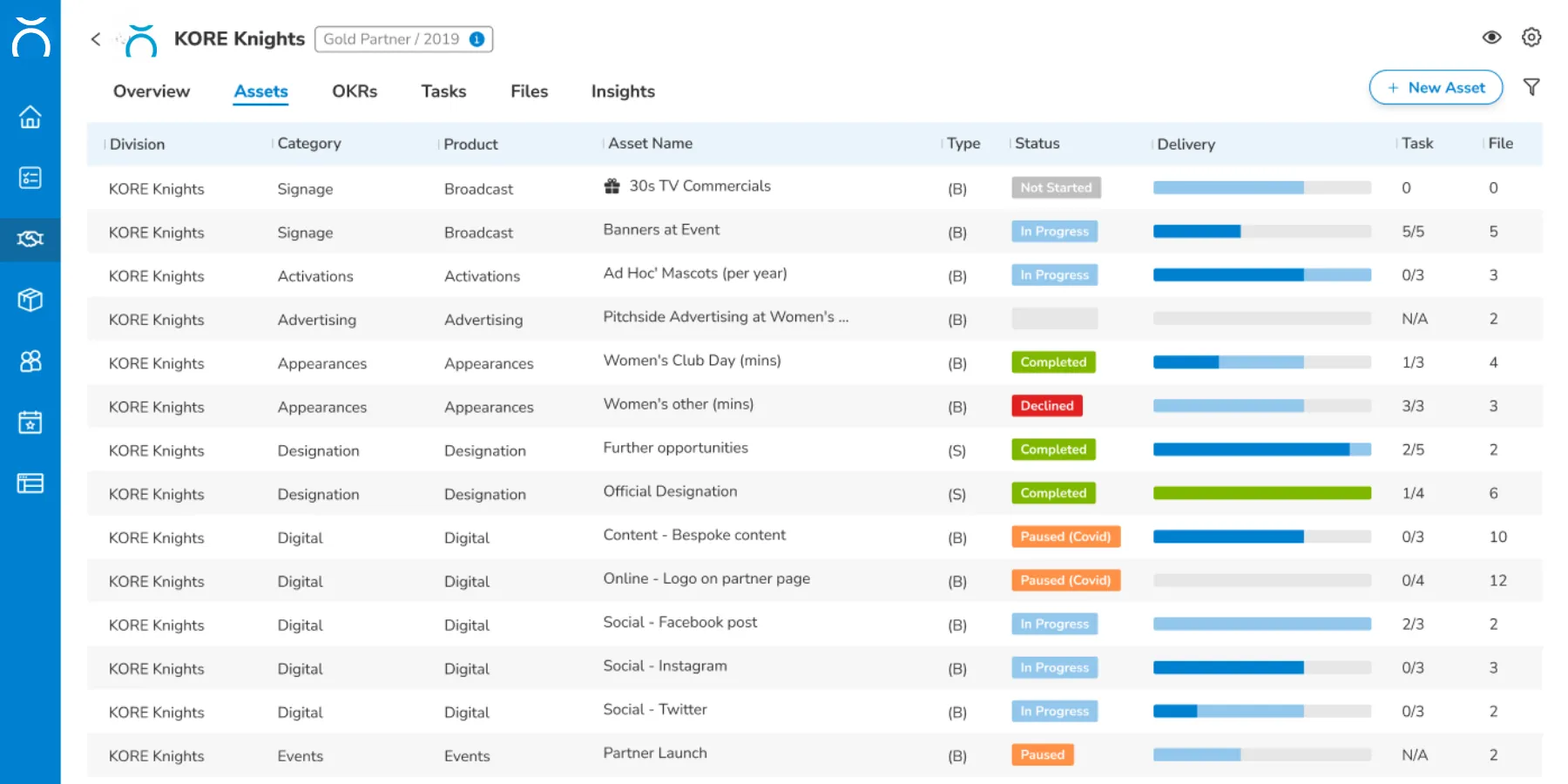Open the settings gear icon
The image size is (1568, 784).
tap(1531, 37)
